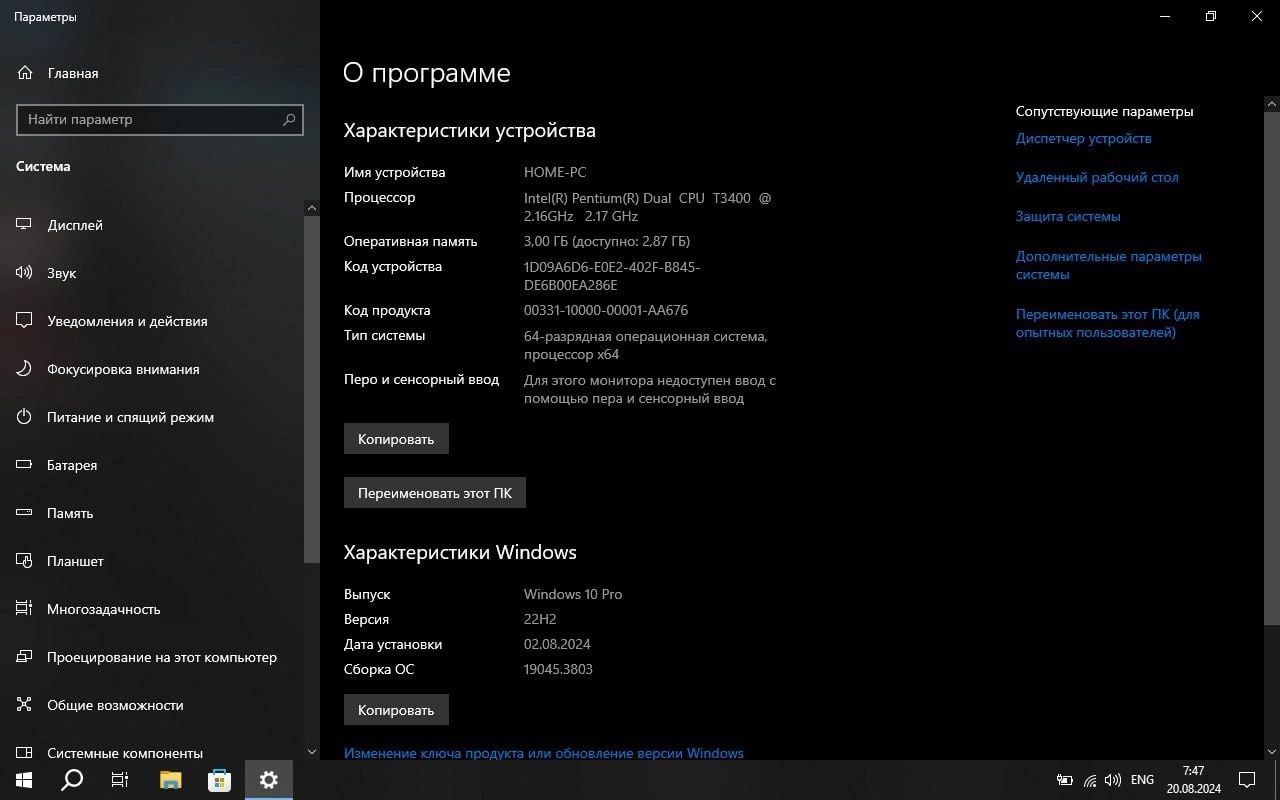This screenshot has width=1280, height=800.
Task: Click Копировать under Характеристики Windows
Action: pyautogui.click(x=396, y=710)
